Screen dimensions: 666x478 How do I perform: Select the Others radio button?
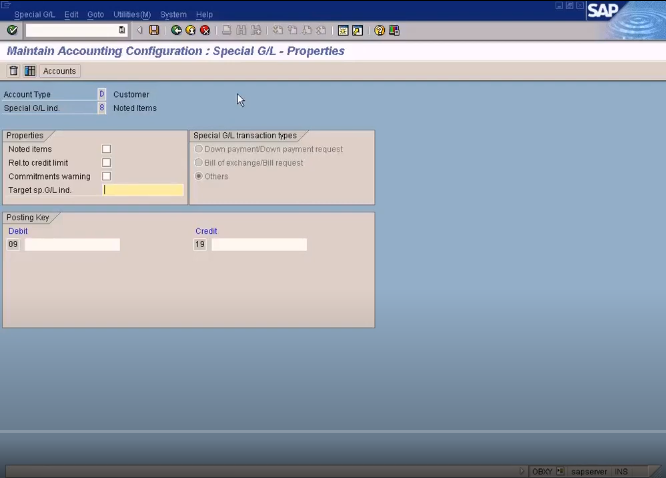198,176
